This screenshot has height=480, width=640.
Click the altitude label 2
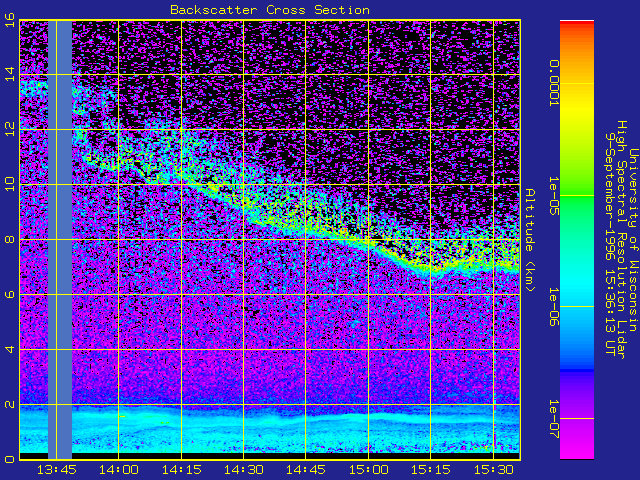coord(9,404)
